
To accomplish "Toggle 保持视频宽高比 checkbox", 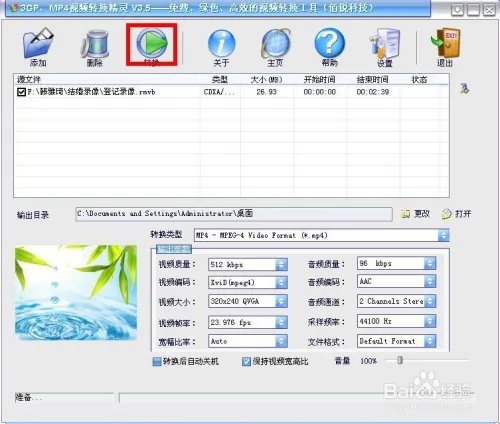I will 246,361.
